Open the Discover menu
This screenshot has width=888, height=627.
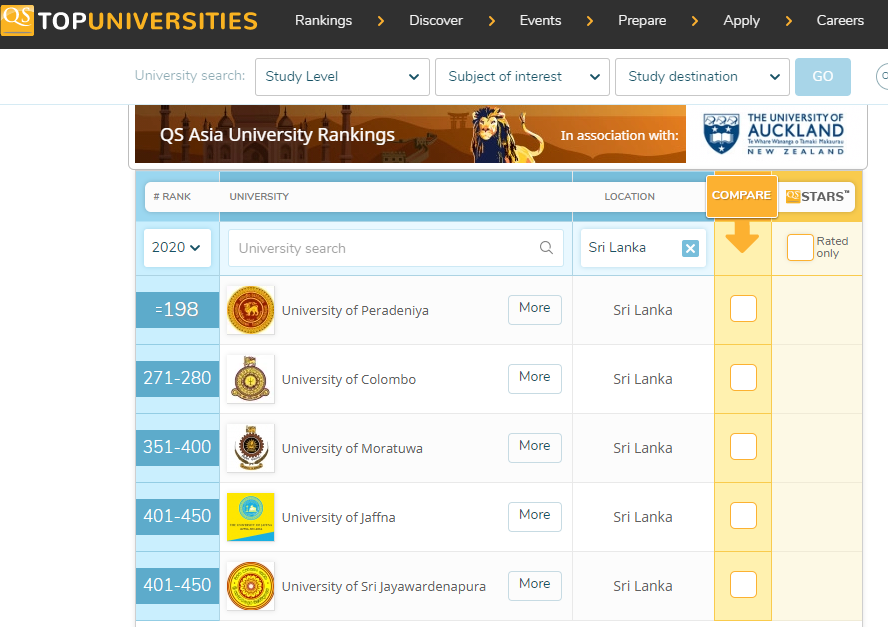pos(436,20)
